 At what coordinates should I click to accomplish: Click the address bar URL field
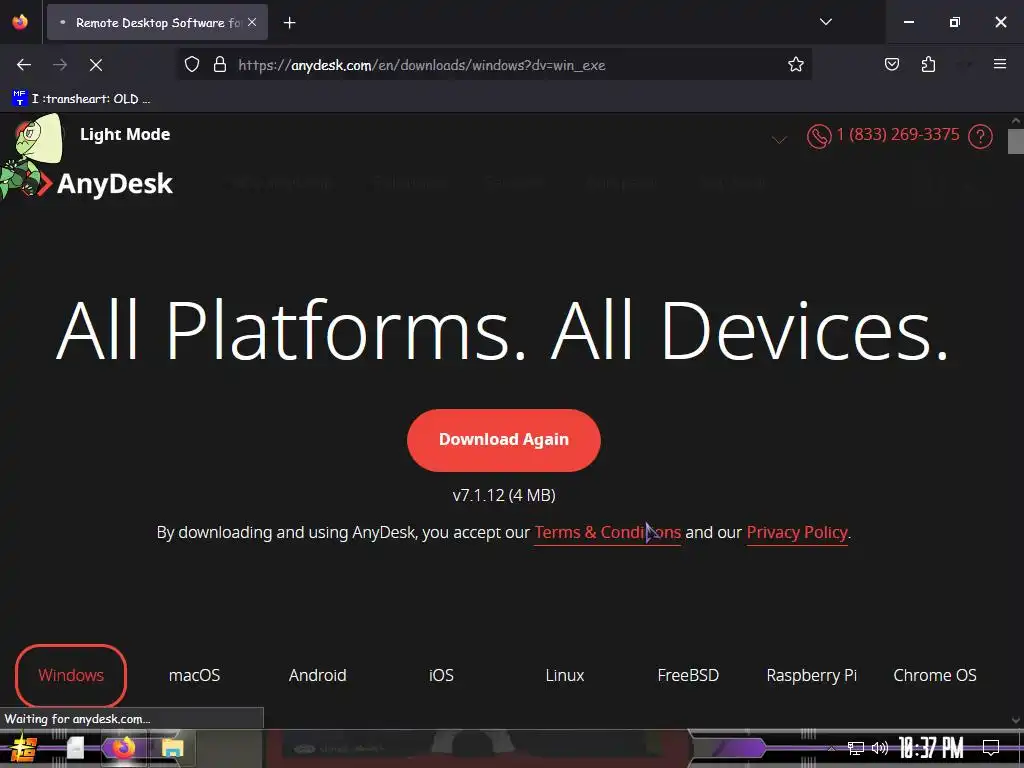tap(496, 65)
